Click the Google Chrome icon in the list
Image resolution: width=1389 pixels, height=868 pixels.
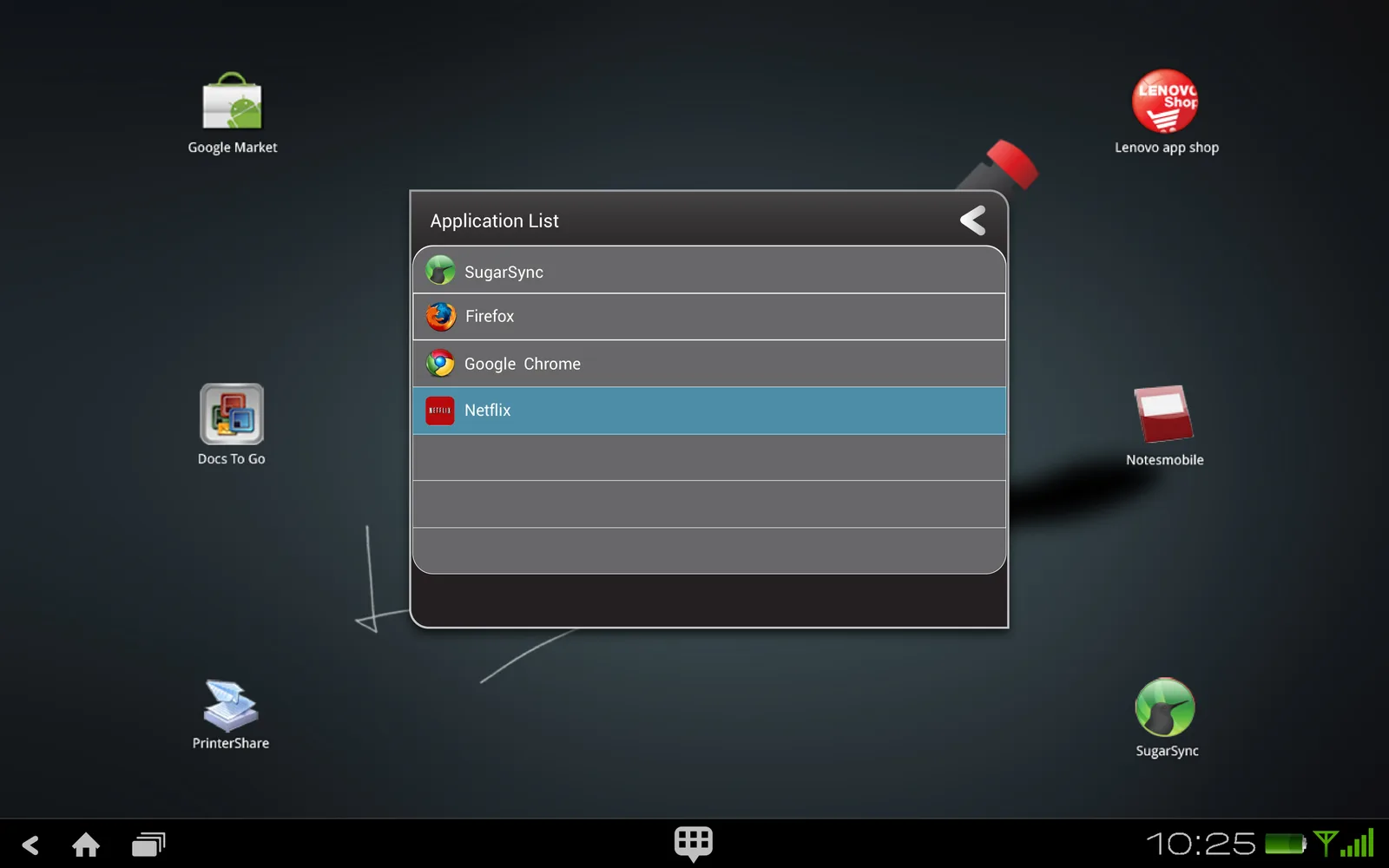[440, 363]
